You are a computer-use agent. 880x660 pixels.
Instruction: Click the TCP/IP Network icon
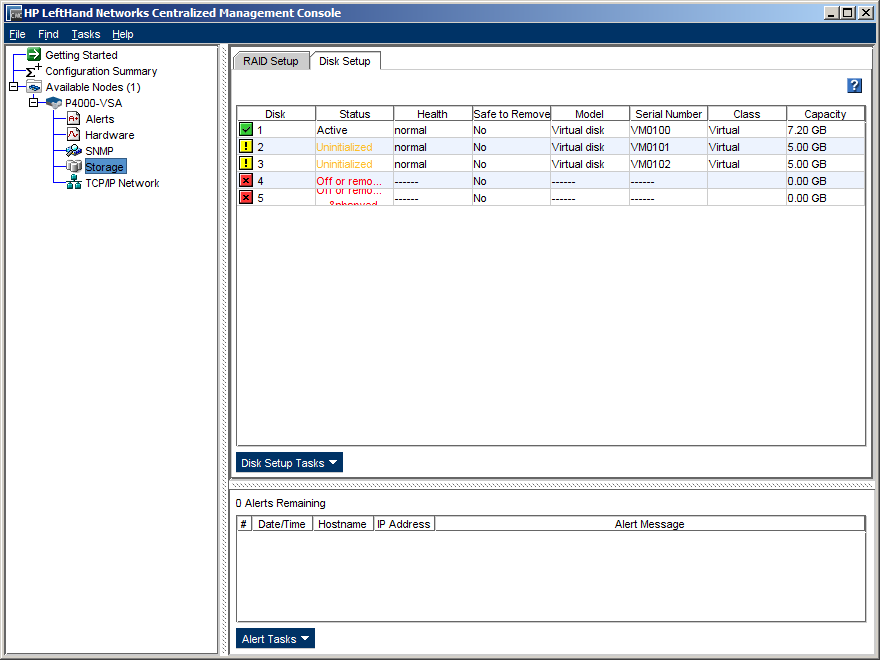[x=74, y=183]
